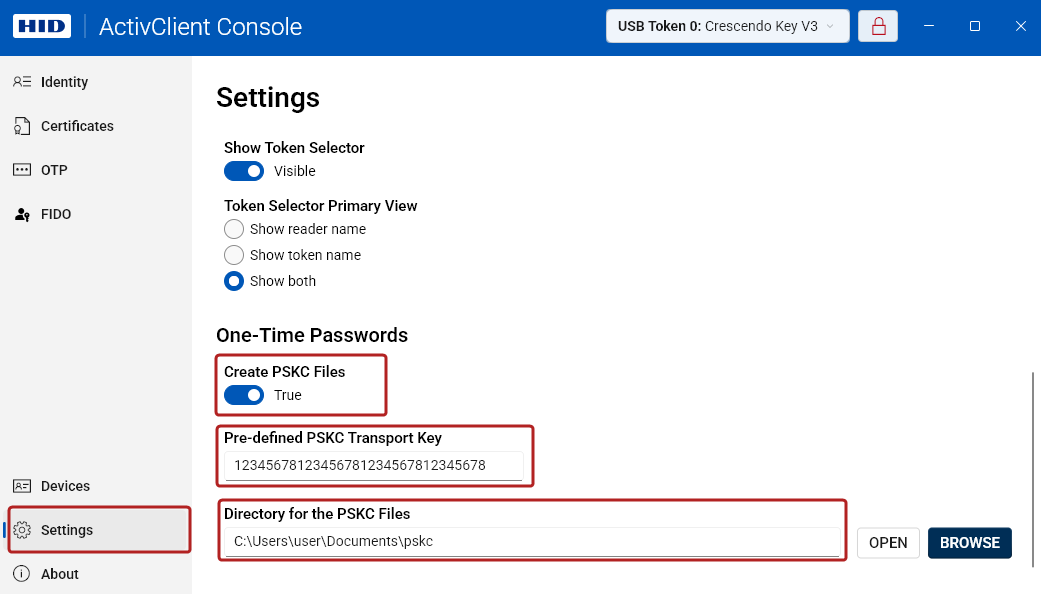Click the red padlock icon button
1041x594 pixels.
tap(878, 27)
